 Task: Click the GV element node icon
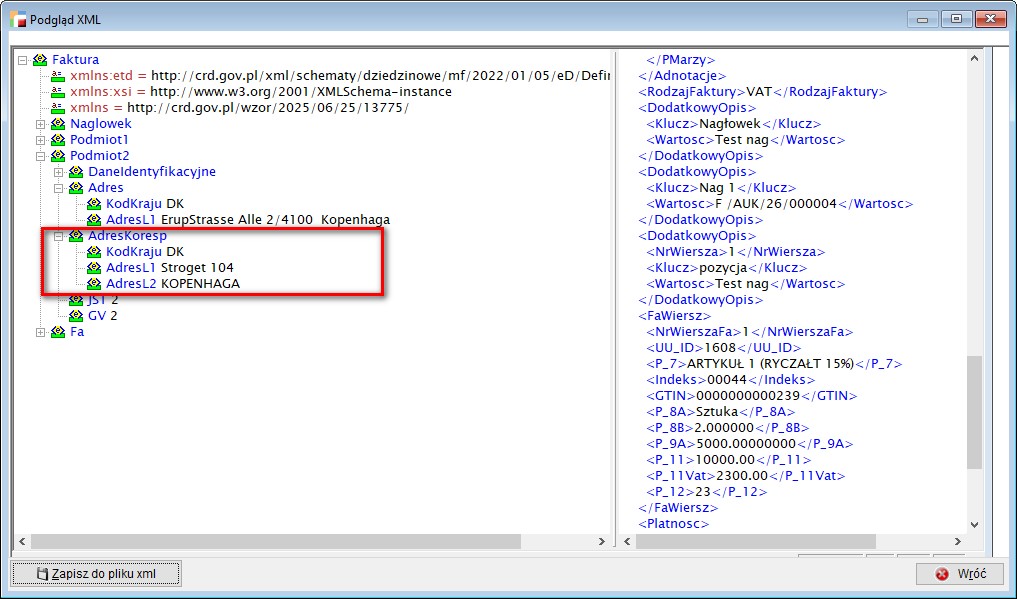coord(76,316)
